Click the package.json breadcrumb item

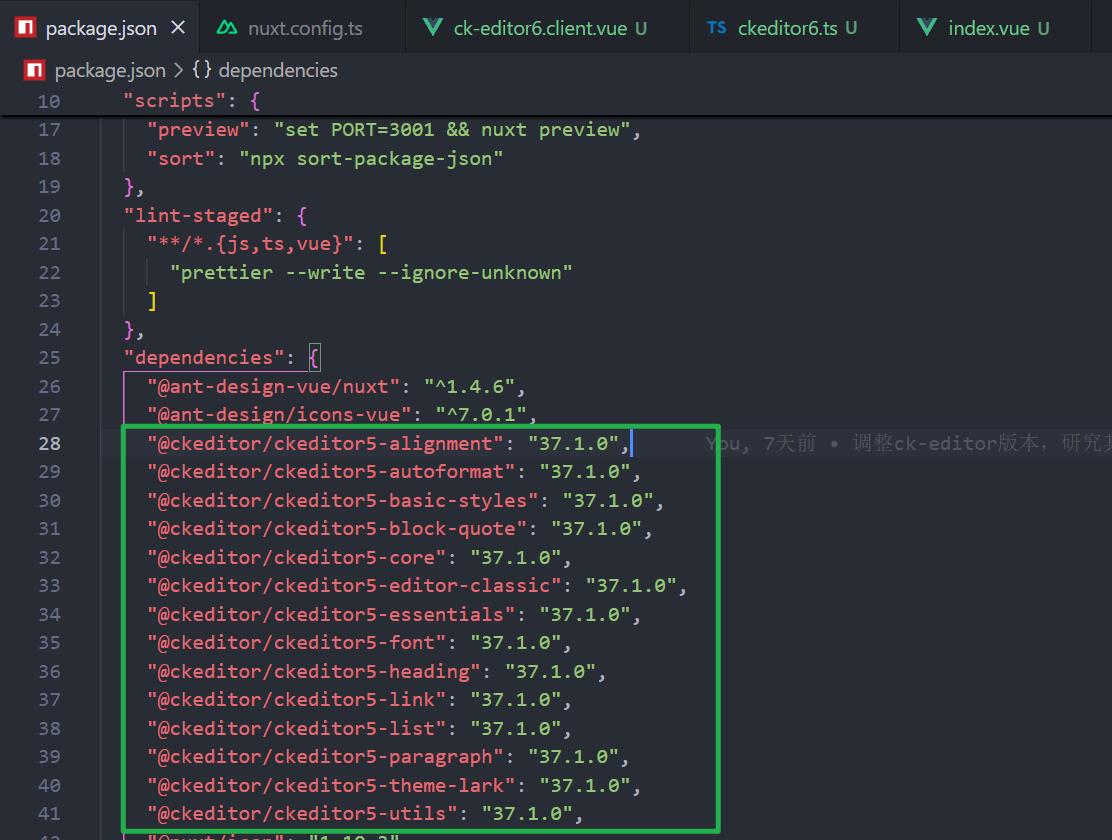110,70
